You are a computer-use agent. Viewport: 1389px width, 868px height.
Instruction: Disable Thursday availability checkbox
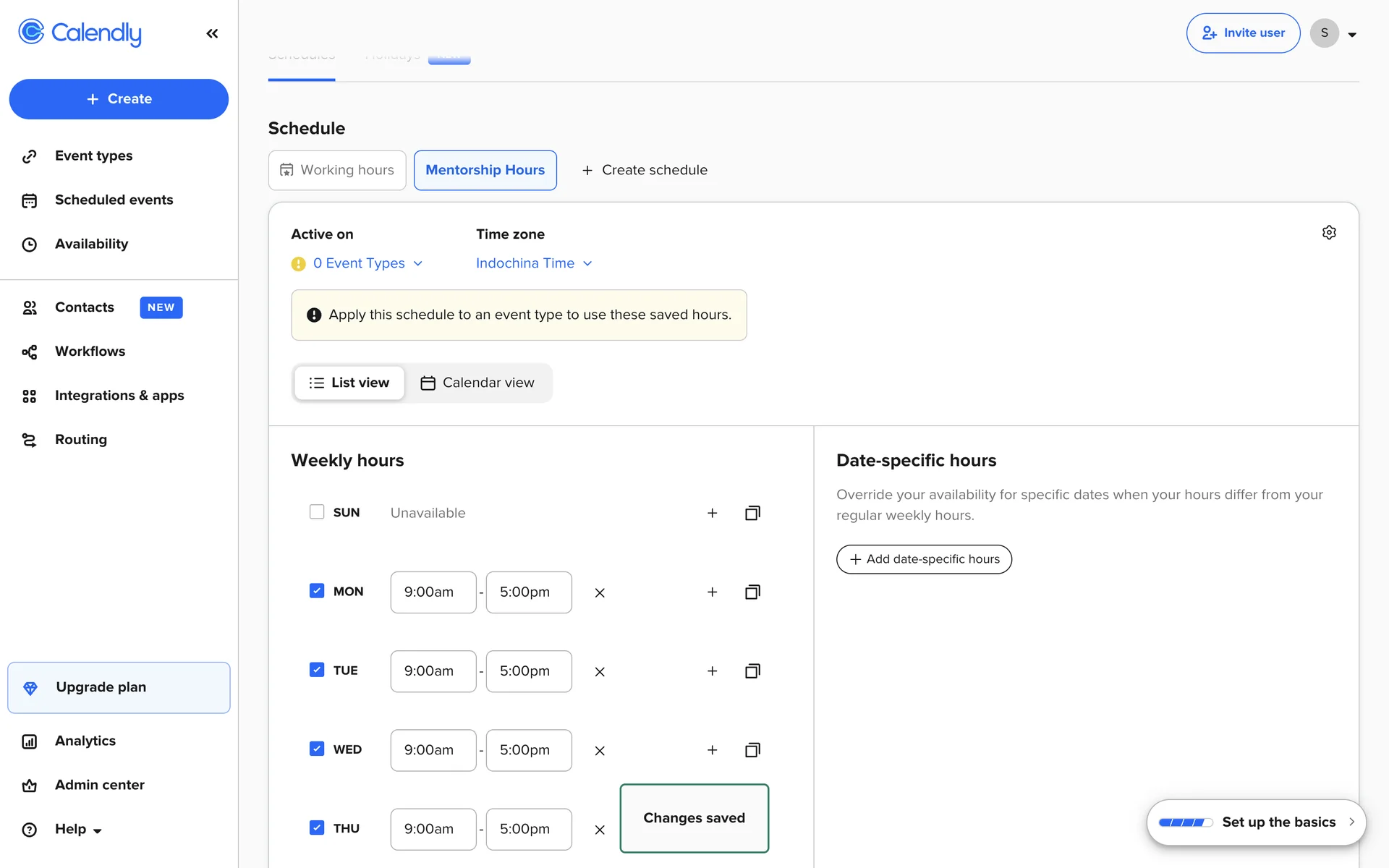point(317,827)
